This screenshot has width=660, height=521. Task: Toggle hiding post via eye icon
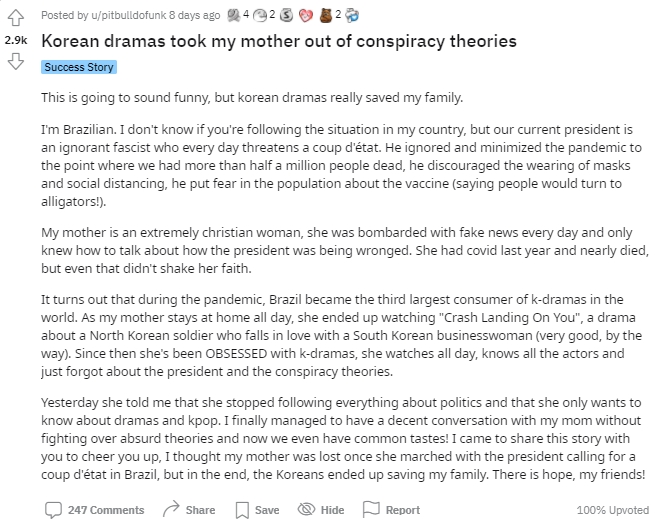(x=306, y=509)
